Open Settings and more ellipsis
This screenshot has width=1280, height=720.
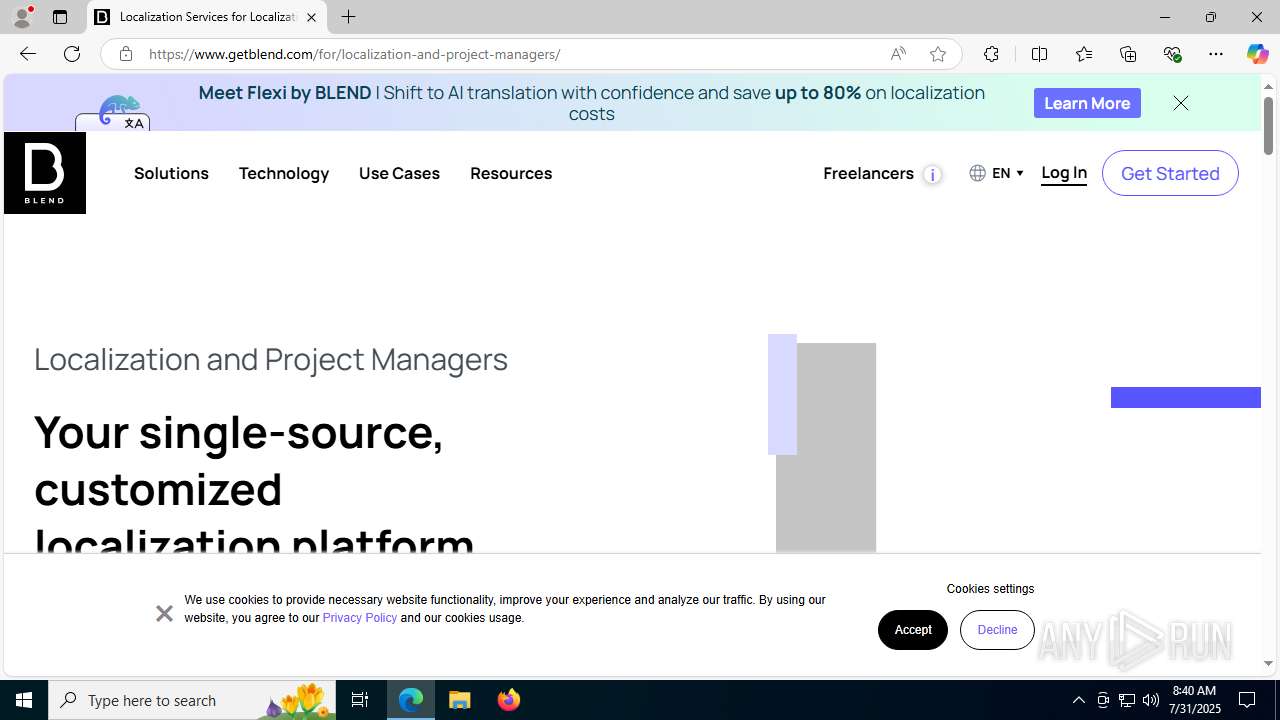click(x=1216, y=54)
